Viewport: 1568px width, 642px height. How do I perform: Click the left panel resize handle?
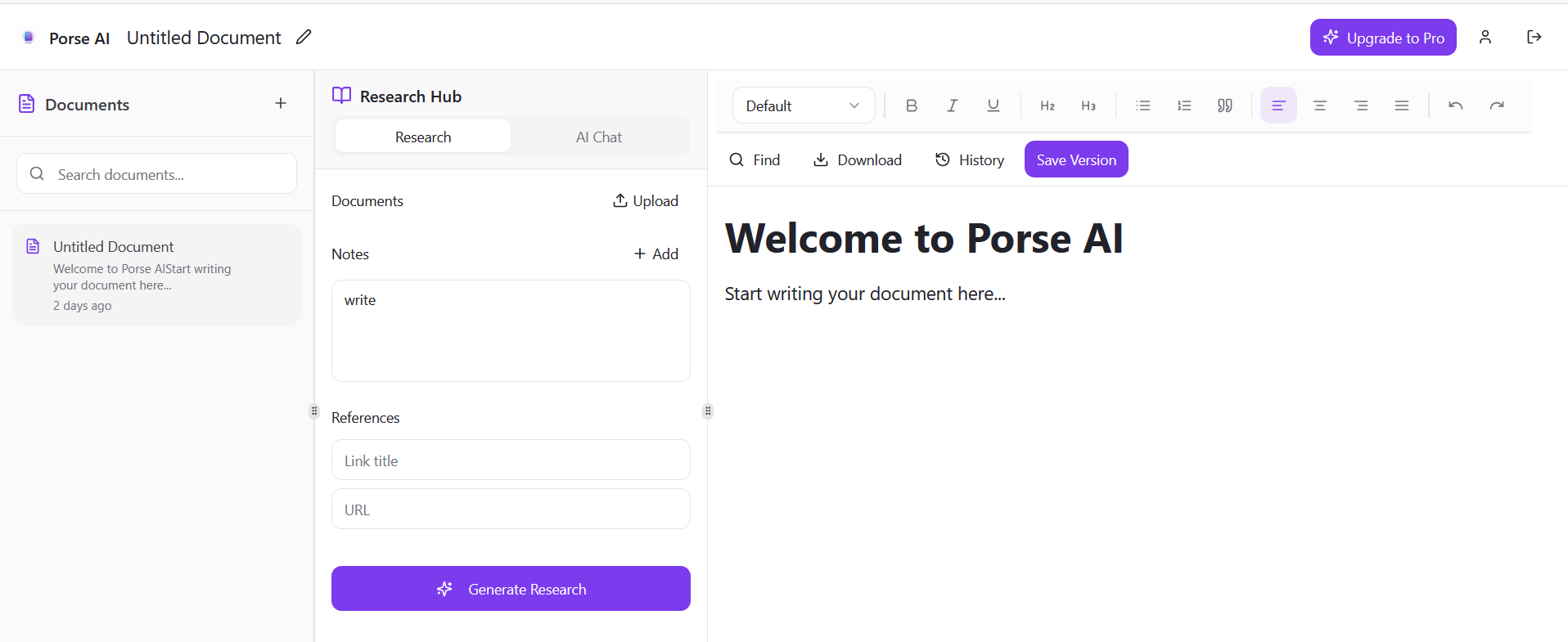click(x=314, y=411)
